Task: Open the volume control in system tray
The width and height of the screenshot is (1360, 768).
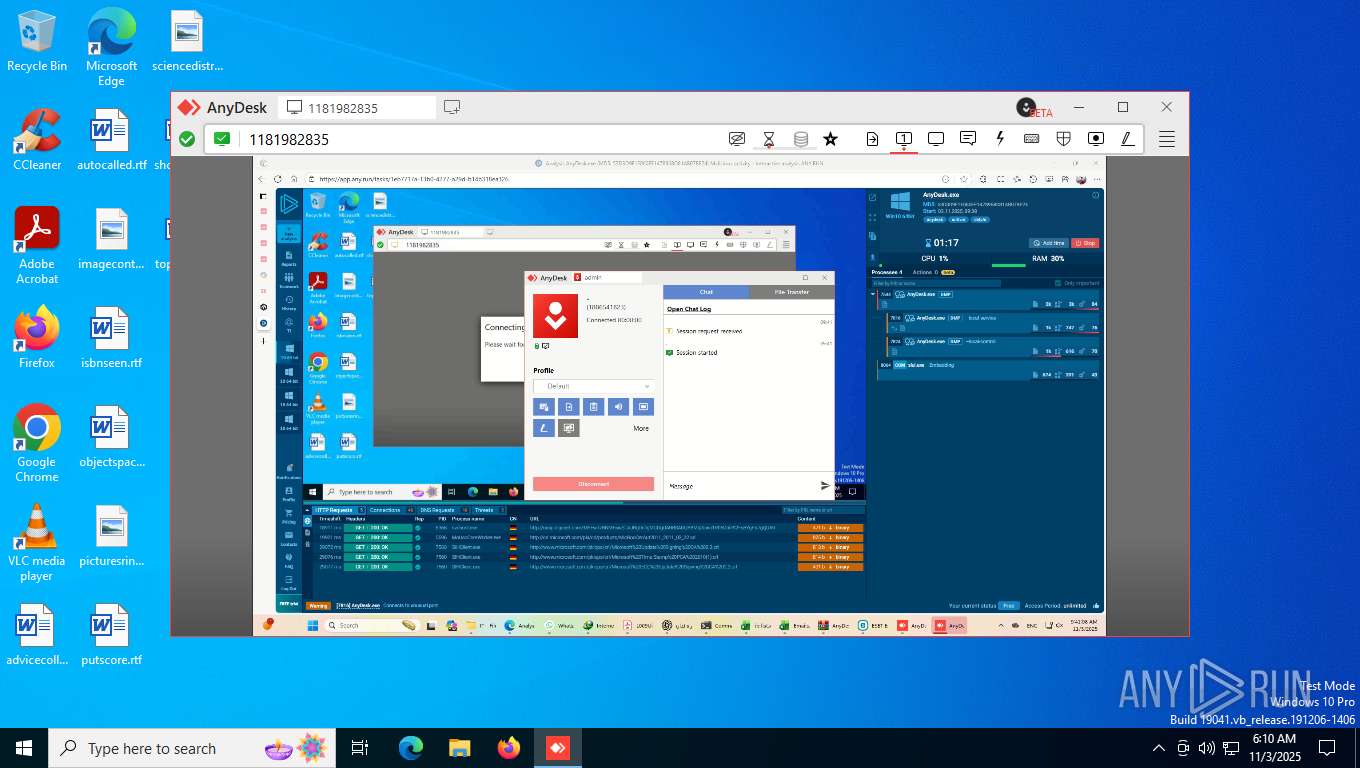Action: tap(1206, 748)
